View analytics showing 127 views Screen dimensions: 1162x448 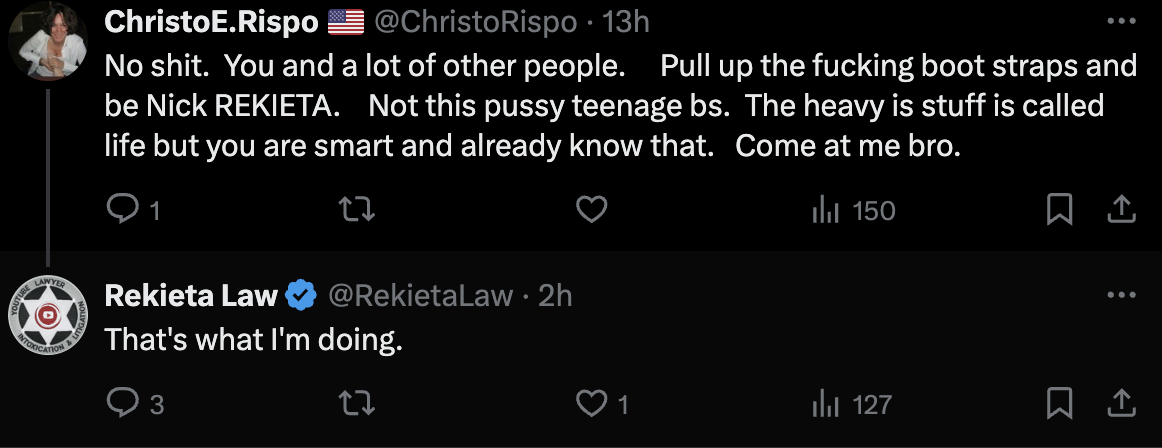(x=851, y=404)
